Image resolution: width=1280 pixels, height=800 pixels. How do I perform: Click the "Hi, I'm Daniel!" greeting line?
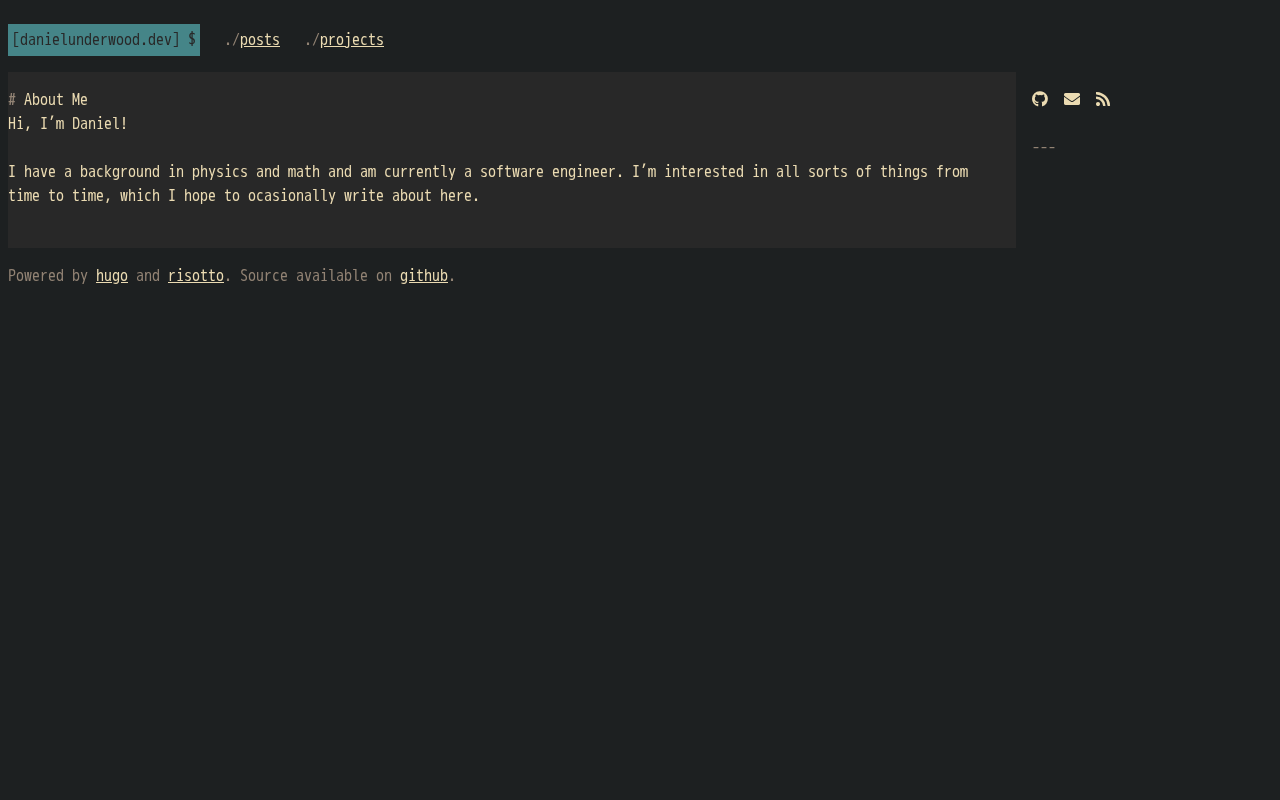click(x=68, y=124)
